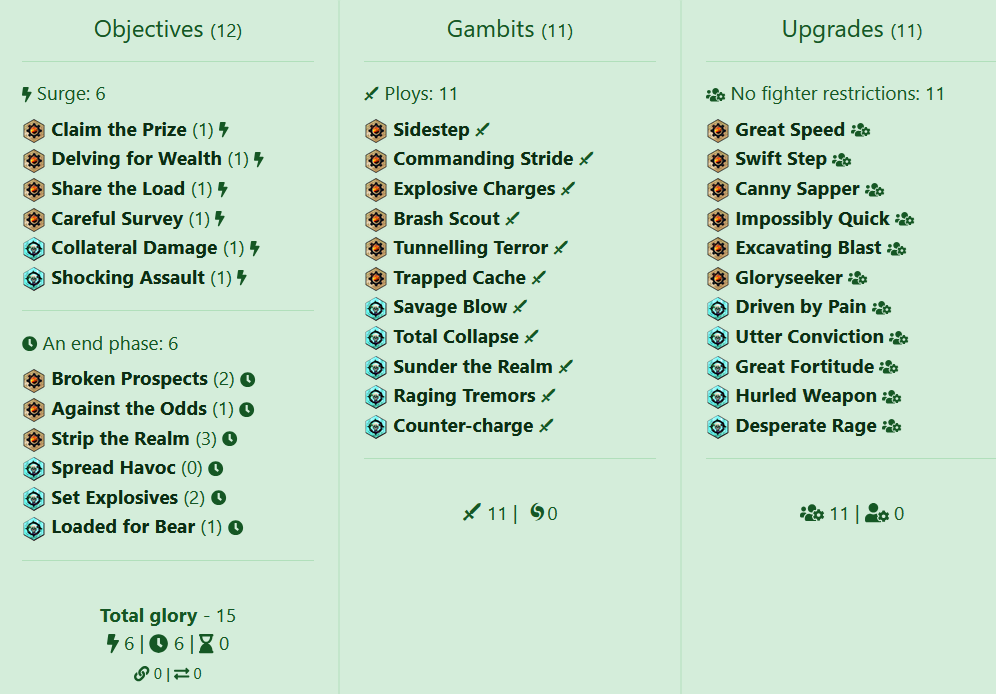This screenshot has height=694, width=996.
Task: Open the Hurled Weapon upgrade card
Action: tap(805, 397)
